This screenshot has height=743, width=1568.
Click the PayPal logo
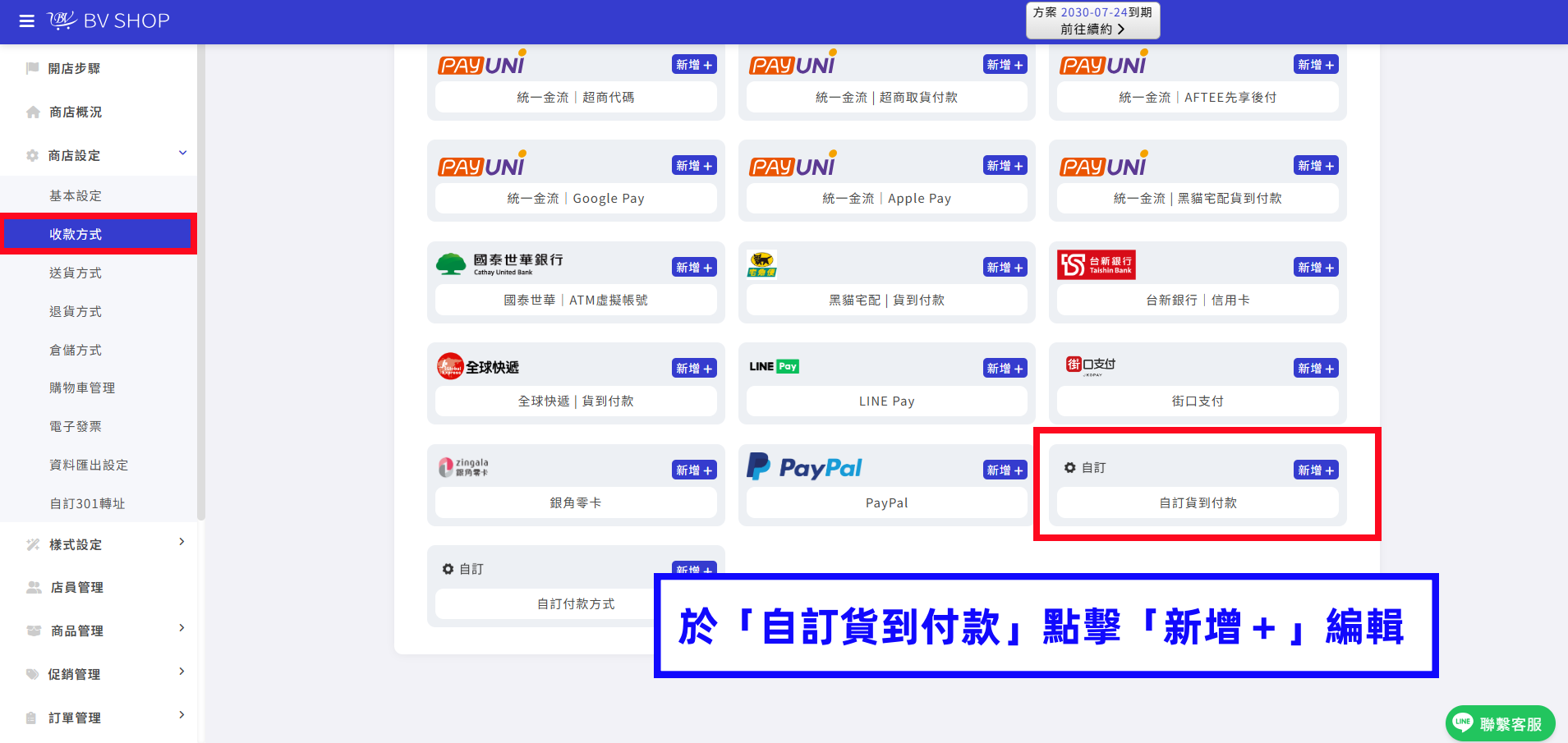pyautogui.click(x=804, y=467)
